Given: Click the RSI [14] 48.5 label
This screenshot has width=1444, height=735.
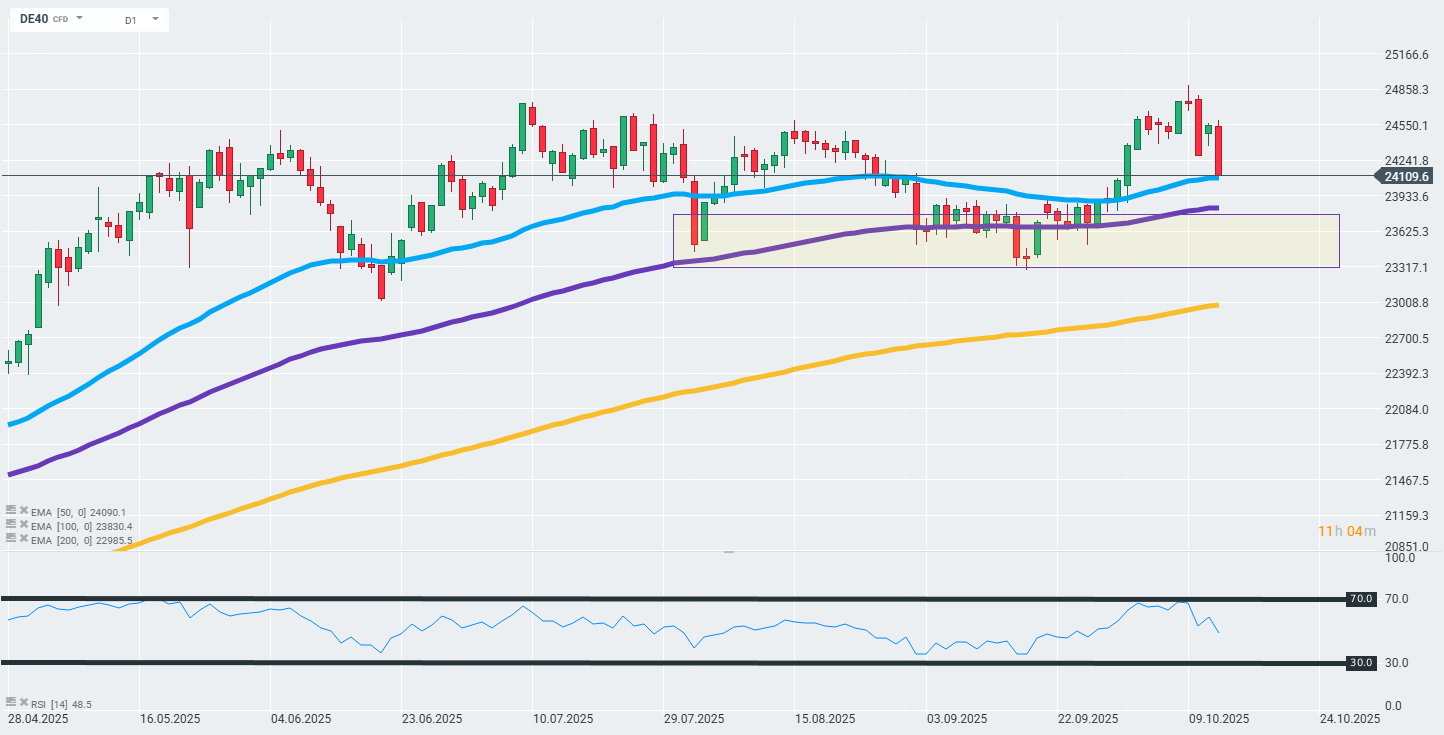Looking at the screenshot, I should pyautogui.click(x=62, y=704).
